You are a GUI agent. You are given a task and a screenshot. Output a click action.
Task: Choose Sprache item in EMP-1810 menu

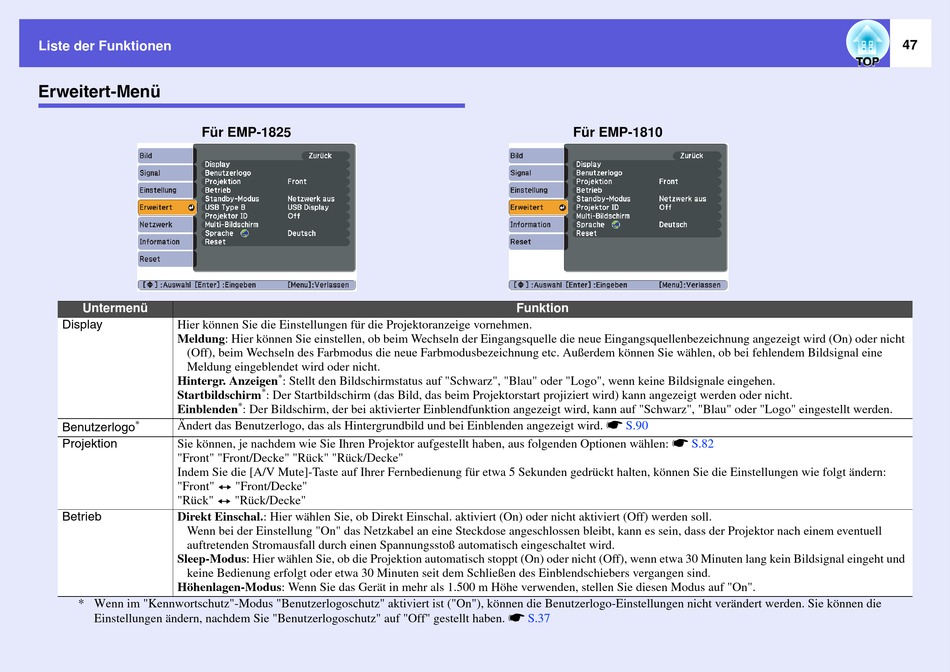tap(590, 225)
